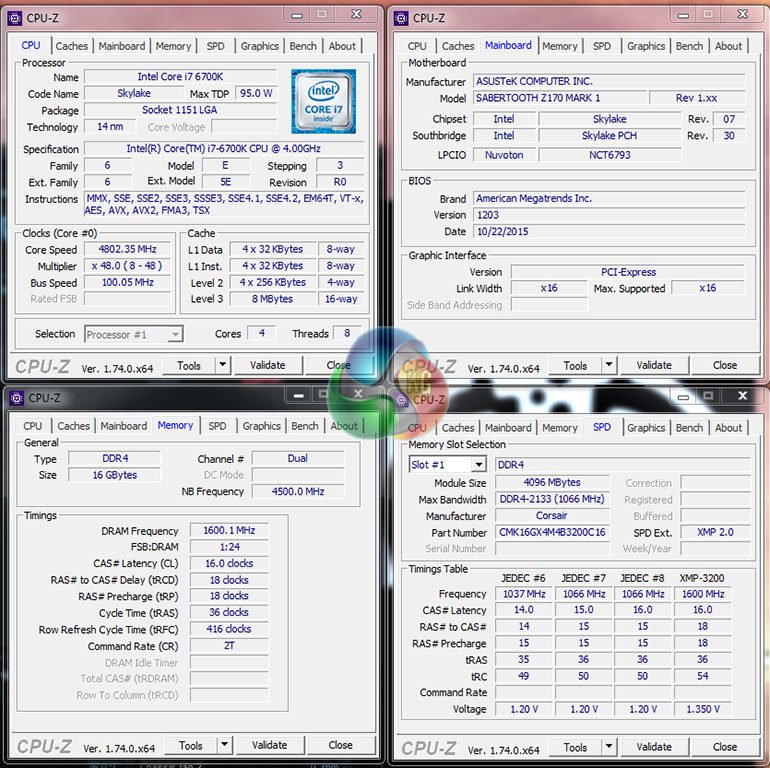The width and height of the screenshot is (770, 768).
Task: Expand the Processor #1 selection dropdown
Action: click(175, 334)
